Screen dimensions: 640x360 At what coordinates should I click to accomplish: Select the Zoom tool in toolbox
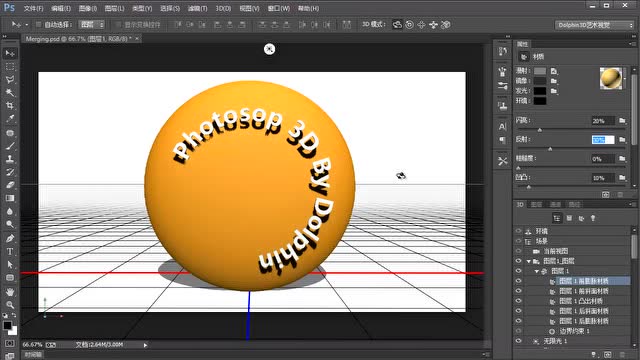[10, 304]
